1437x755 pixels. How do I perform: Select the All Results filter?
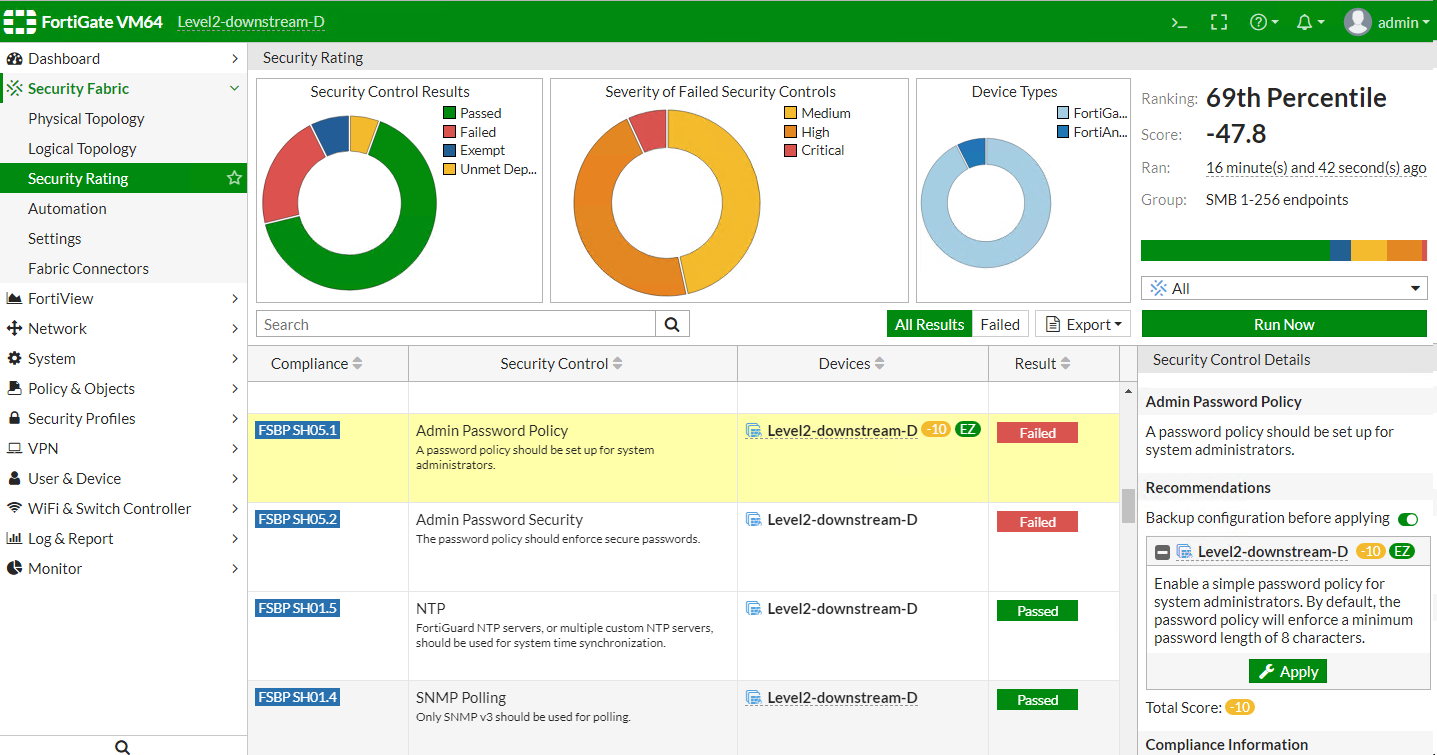[x=929, y=324]
